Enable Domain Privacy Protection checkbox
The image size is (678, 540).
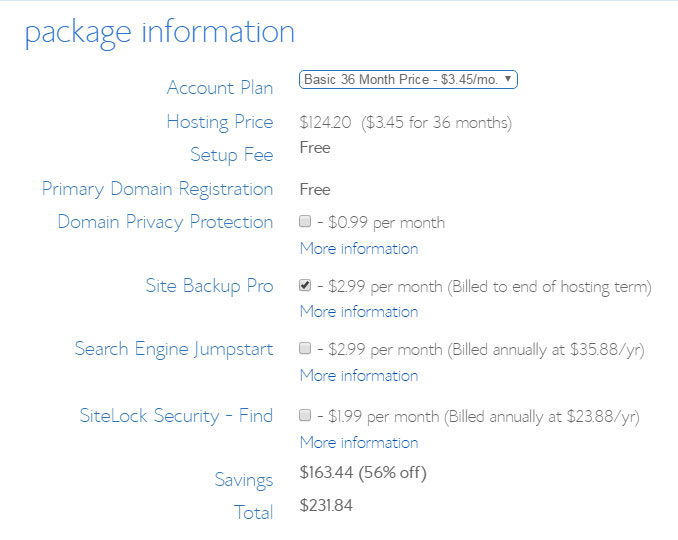pos(305,221)
